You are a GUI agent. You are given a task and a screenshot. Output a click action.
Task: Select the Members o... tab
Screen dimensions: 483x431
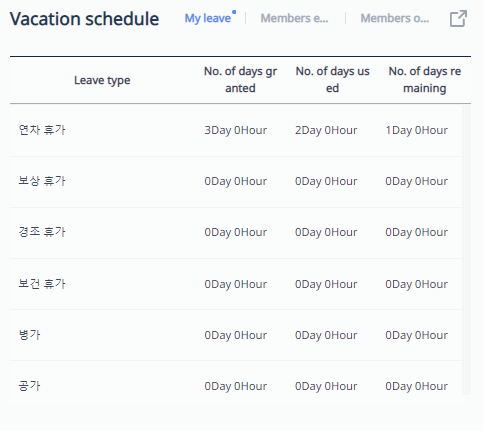395,18
